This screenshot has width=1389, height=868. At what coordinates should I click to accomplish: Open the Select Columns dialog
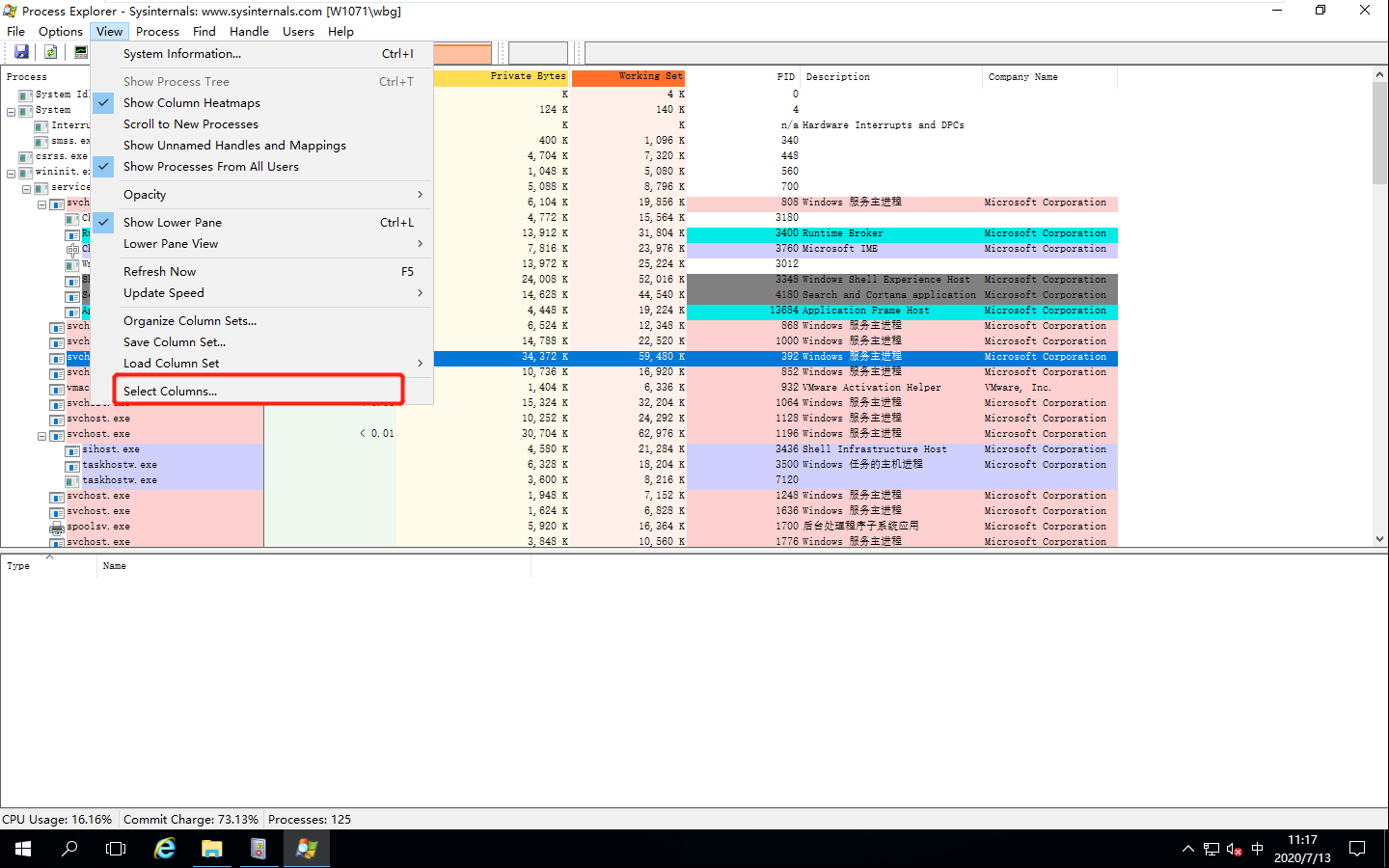click(261, 392)
